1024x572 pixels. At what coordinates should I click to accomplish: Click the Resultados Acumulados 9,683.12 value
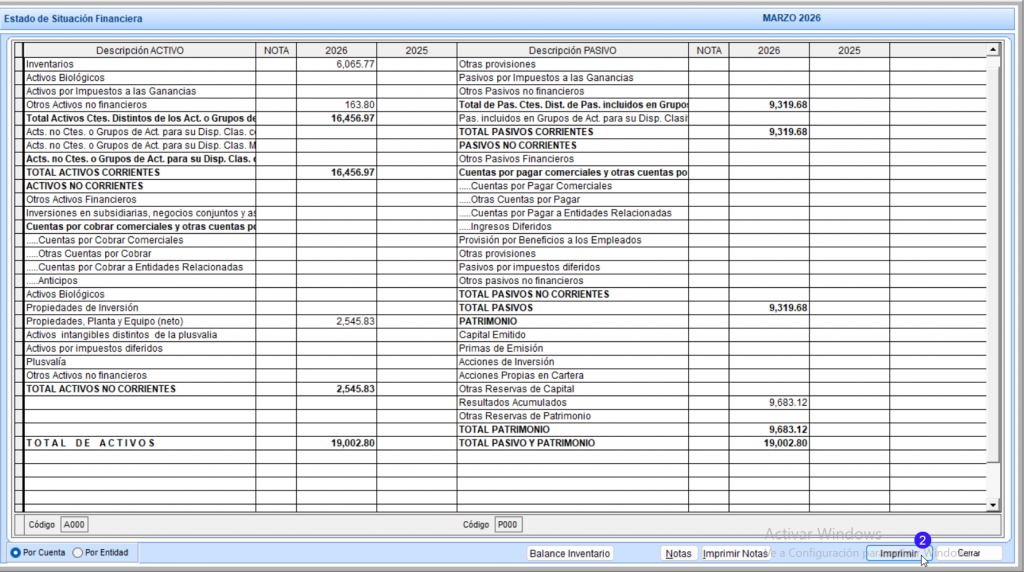769,402
